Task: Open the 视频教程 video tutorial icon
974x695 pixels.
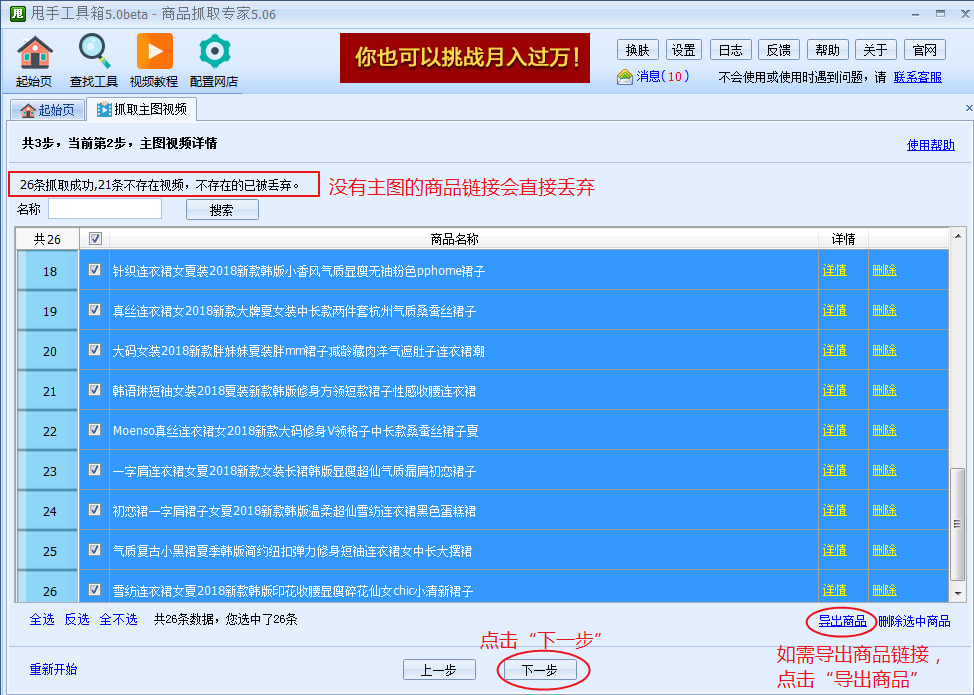Action: (x=154, y=53)
